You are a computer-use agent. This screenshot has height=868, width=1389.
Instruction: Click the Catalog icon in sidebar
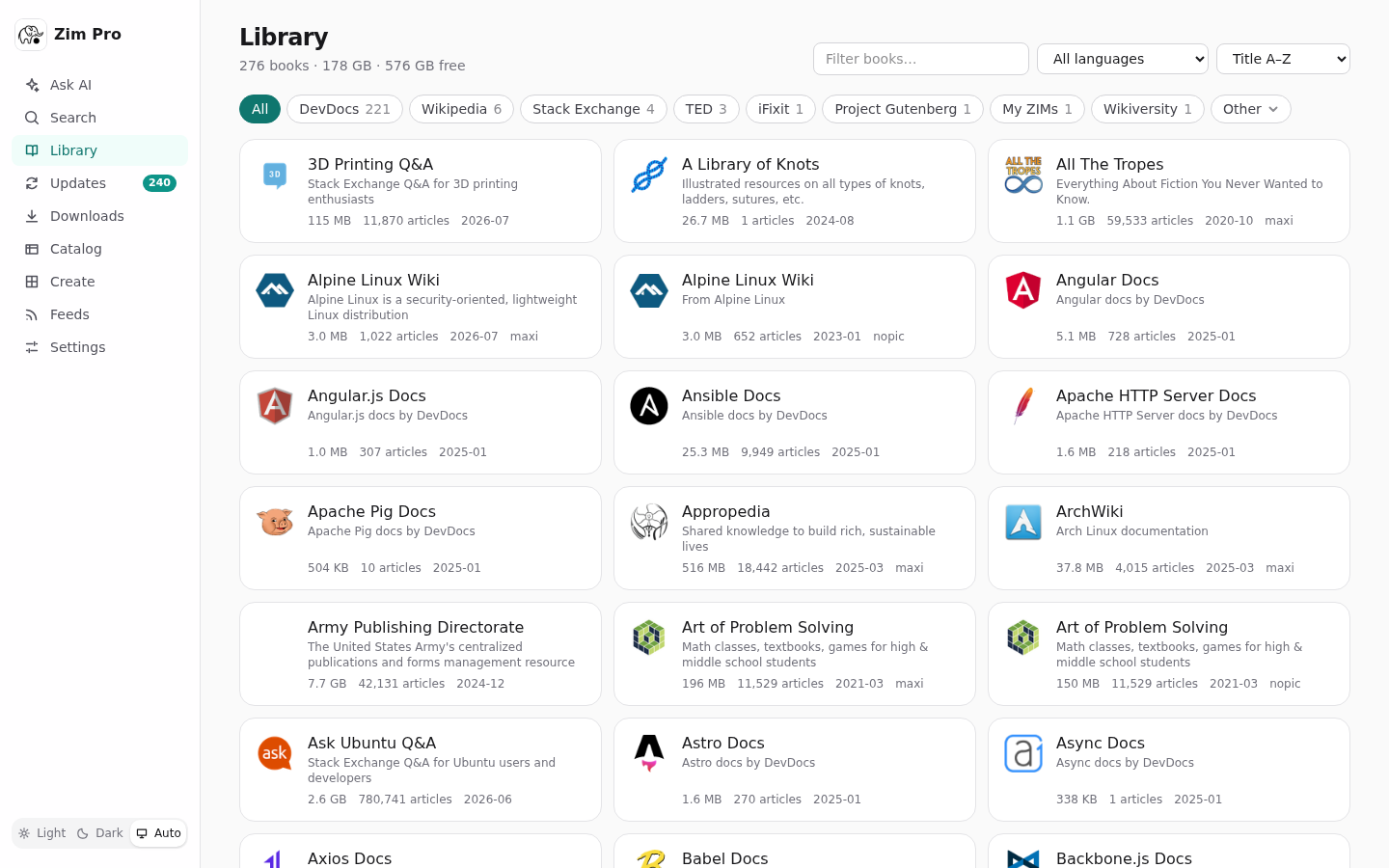32,249
